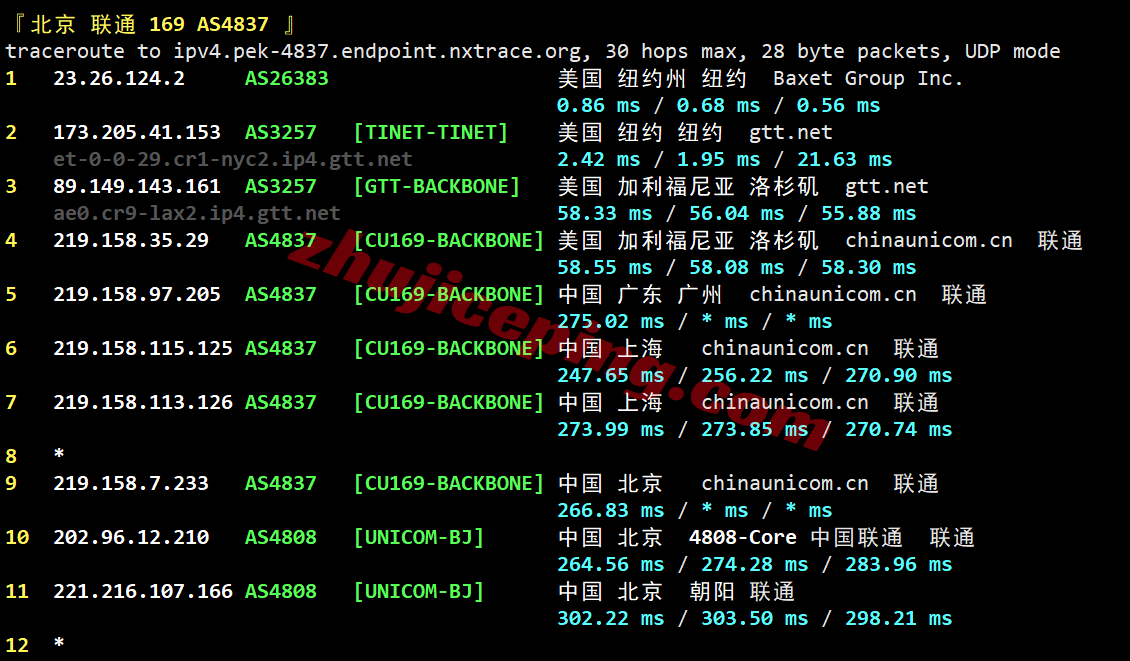Click latency 283.96 ms in hop 10

899,565
